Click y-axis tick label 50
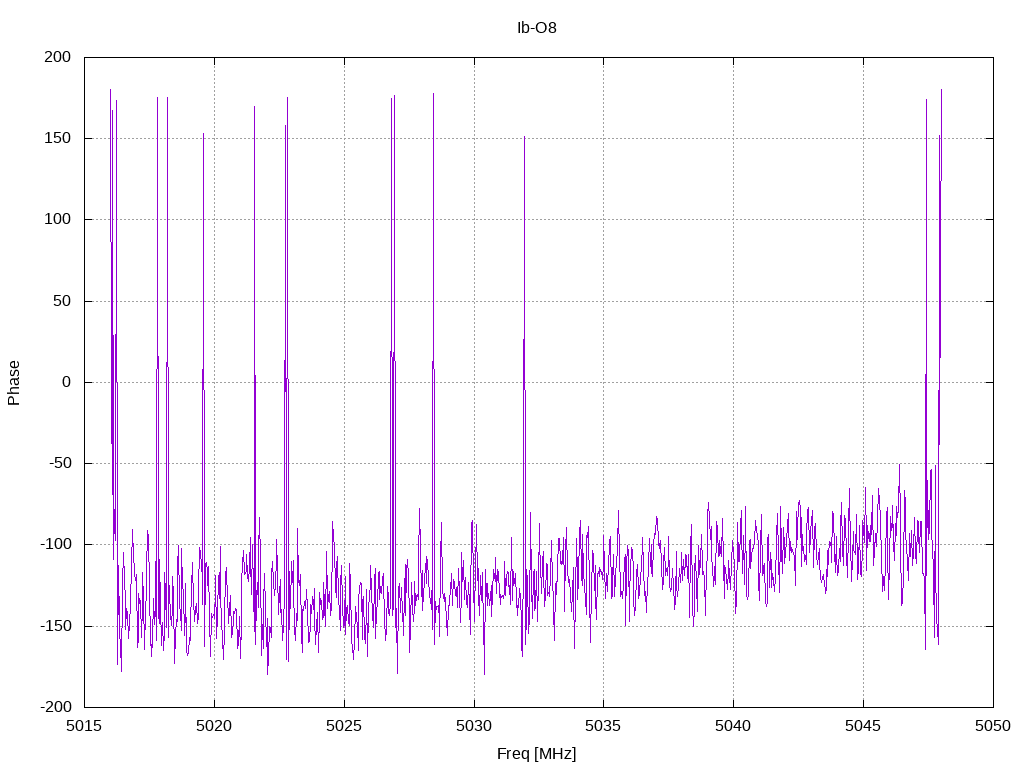The image size is (1024, 768). coord(62,301)
